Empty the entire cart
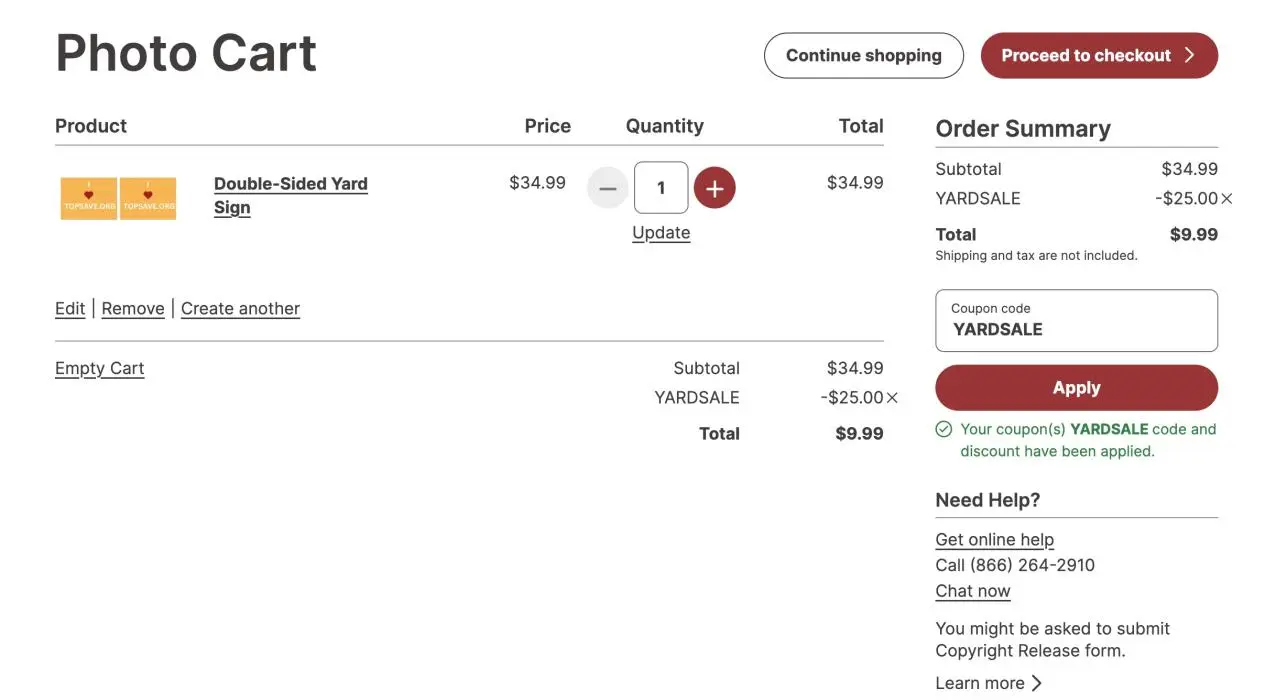This screenshot has width=1265, height=700. [99, 369]
